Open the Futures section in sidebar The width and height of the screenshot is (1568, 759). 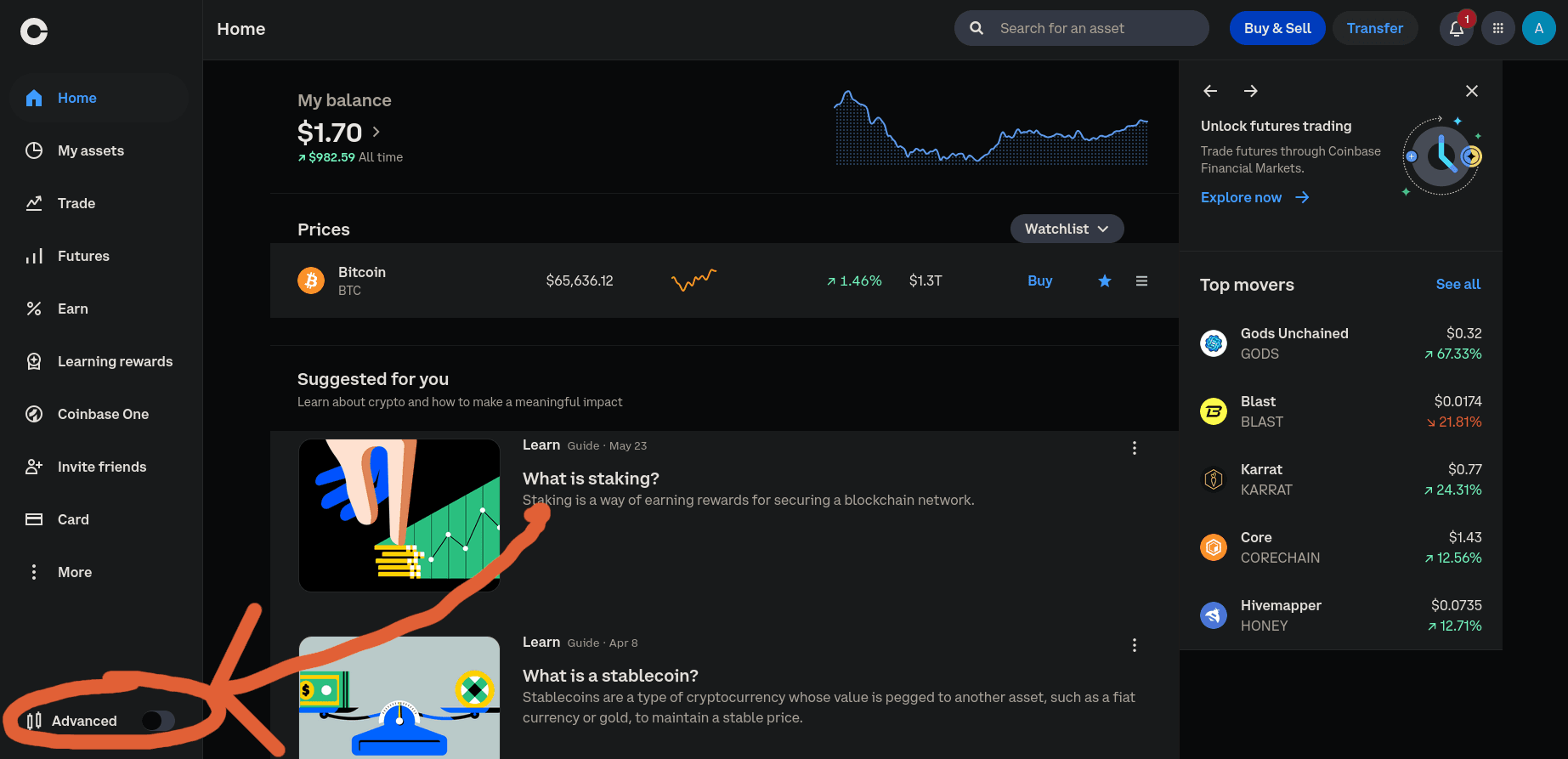[83, 256]
